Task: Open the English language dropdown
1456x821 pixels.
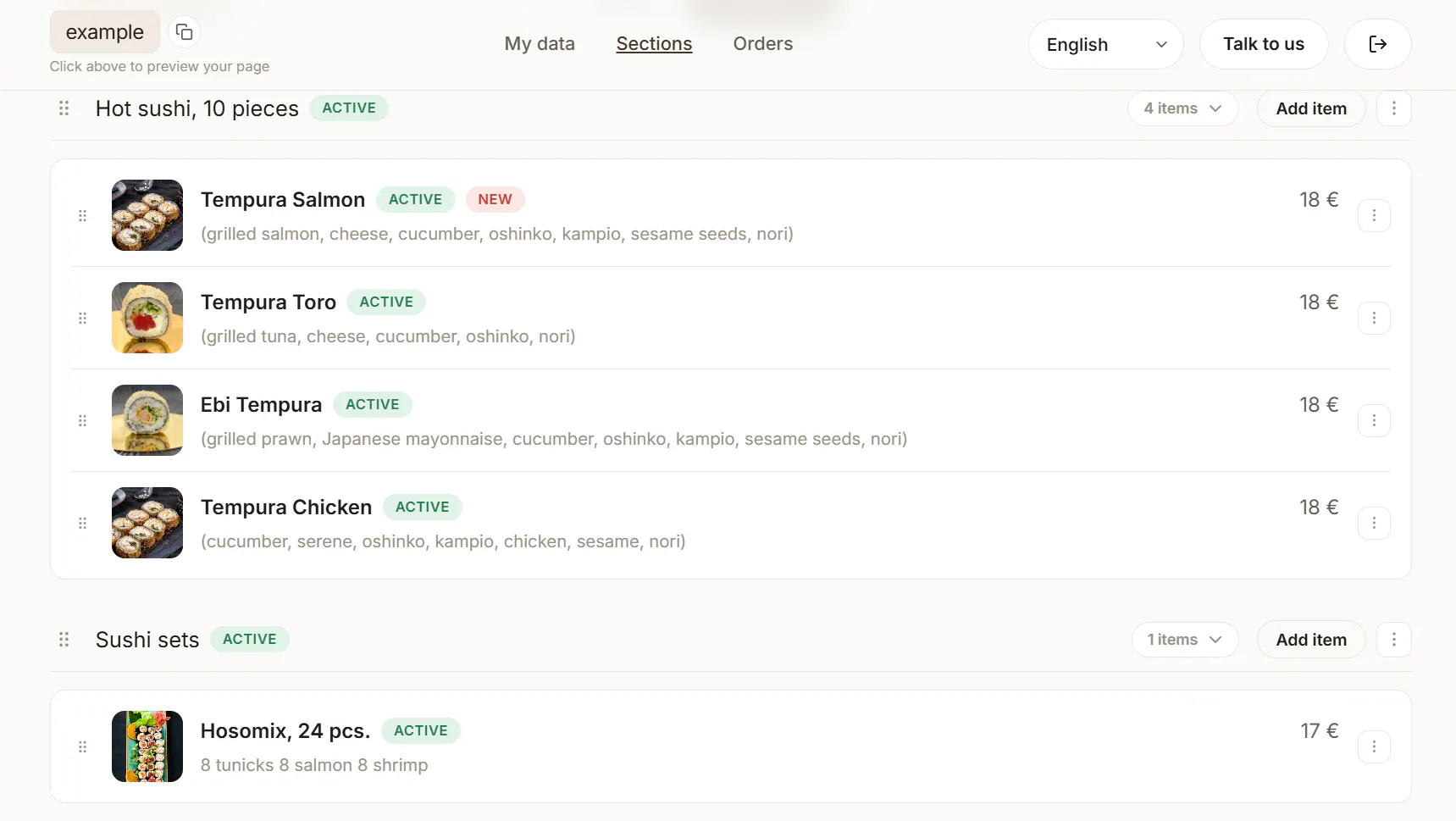Action: (x=1105, y=44)
